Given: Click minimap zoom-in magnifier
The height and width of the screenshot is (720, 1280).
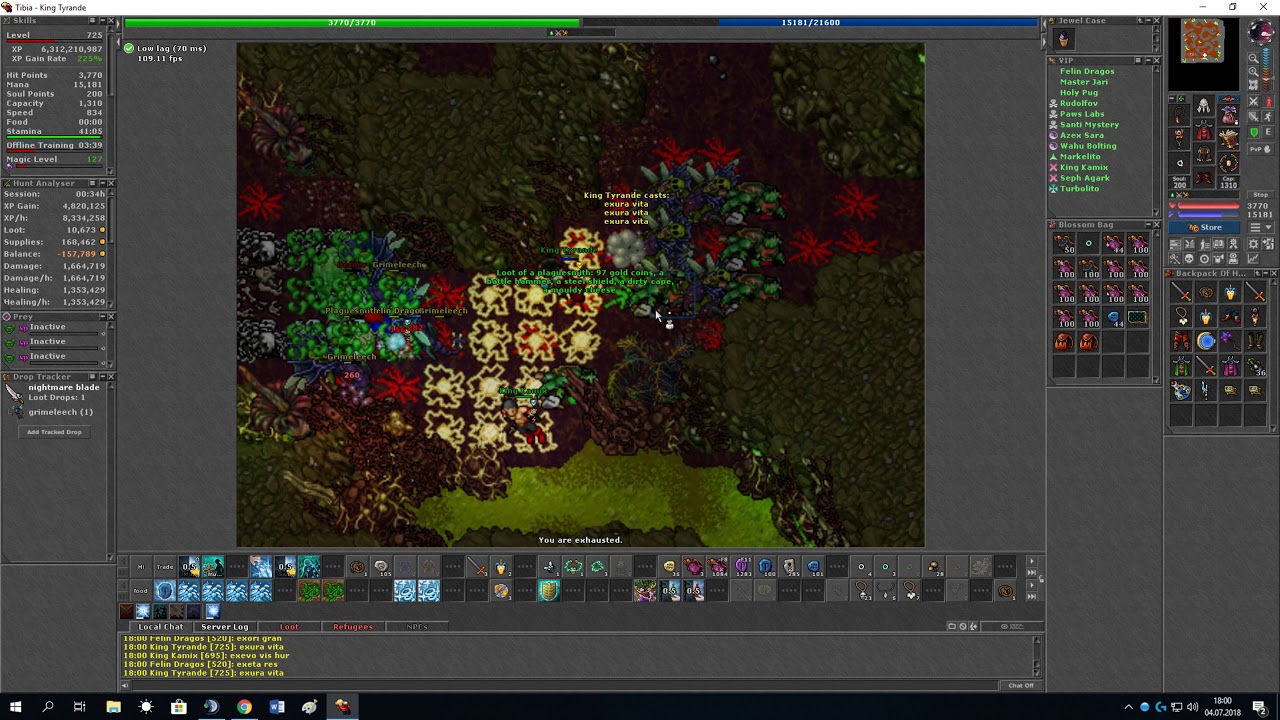Looking at the screenshot, I should (x=1253, y=71).
